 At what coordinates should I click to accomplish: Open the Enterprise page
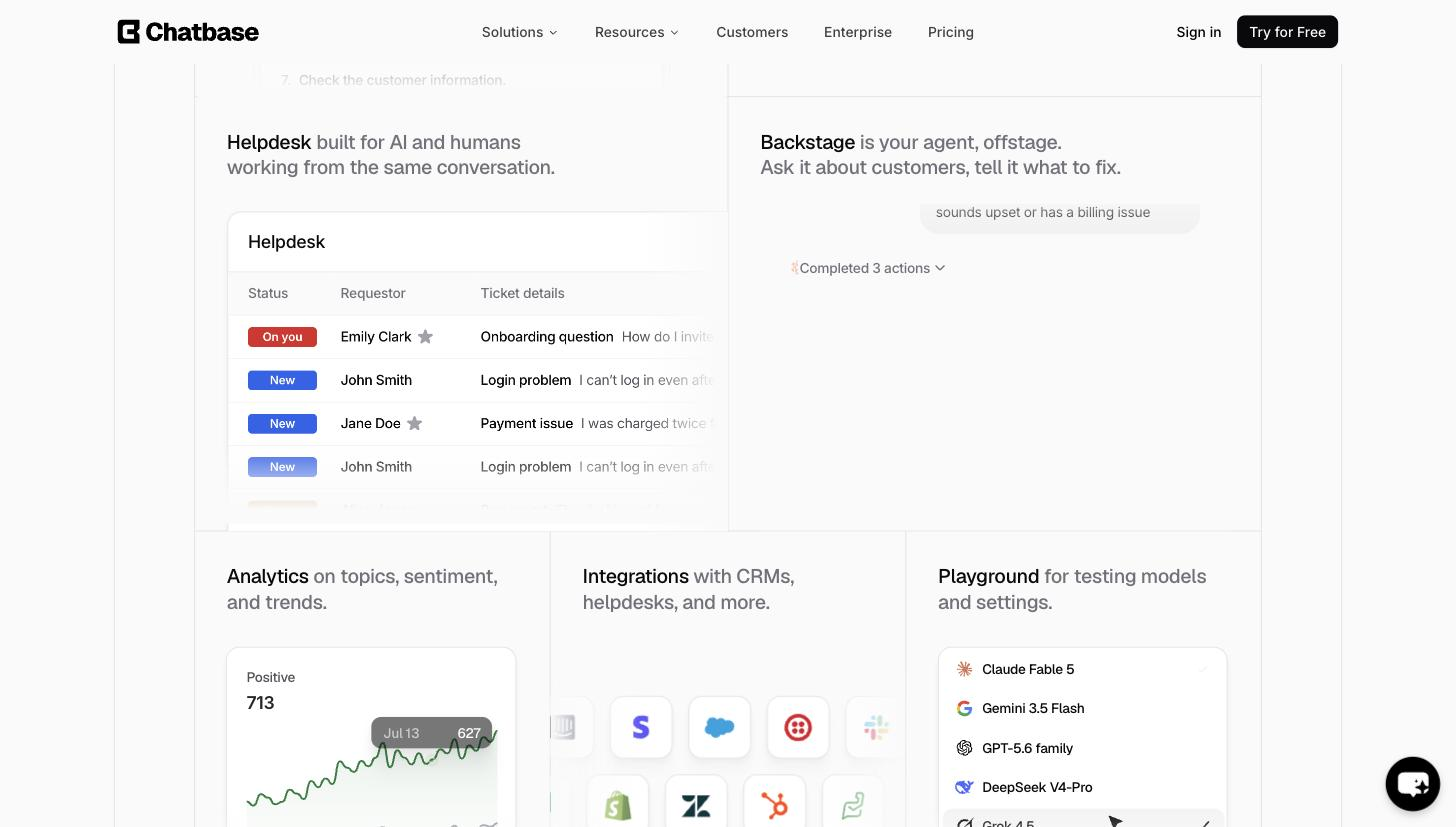click(x=858, y=32)
